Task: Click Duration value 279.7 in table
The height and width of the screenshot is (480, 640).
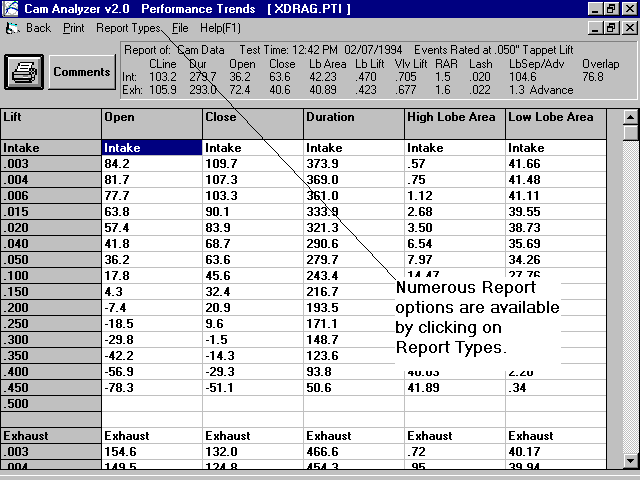Action: click(x=354, y=260)
